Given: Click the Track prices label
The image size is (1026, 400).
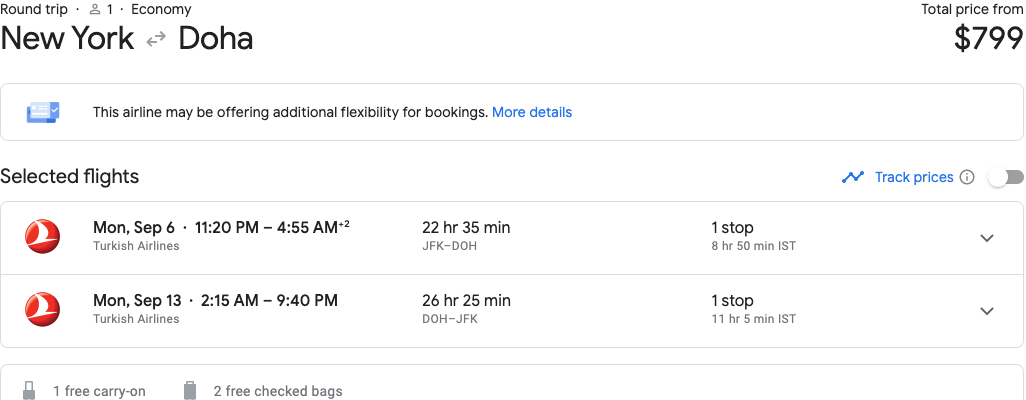Looking at the screenshot, I should [x=914, y=177].
